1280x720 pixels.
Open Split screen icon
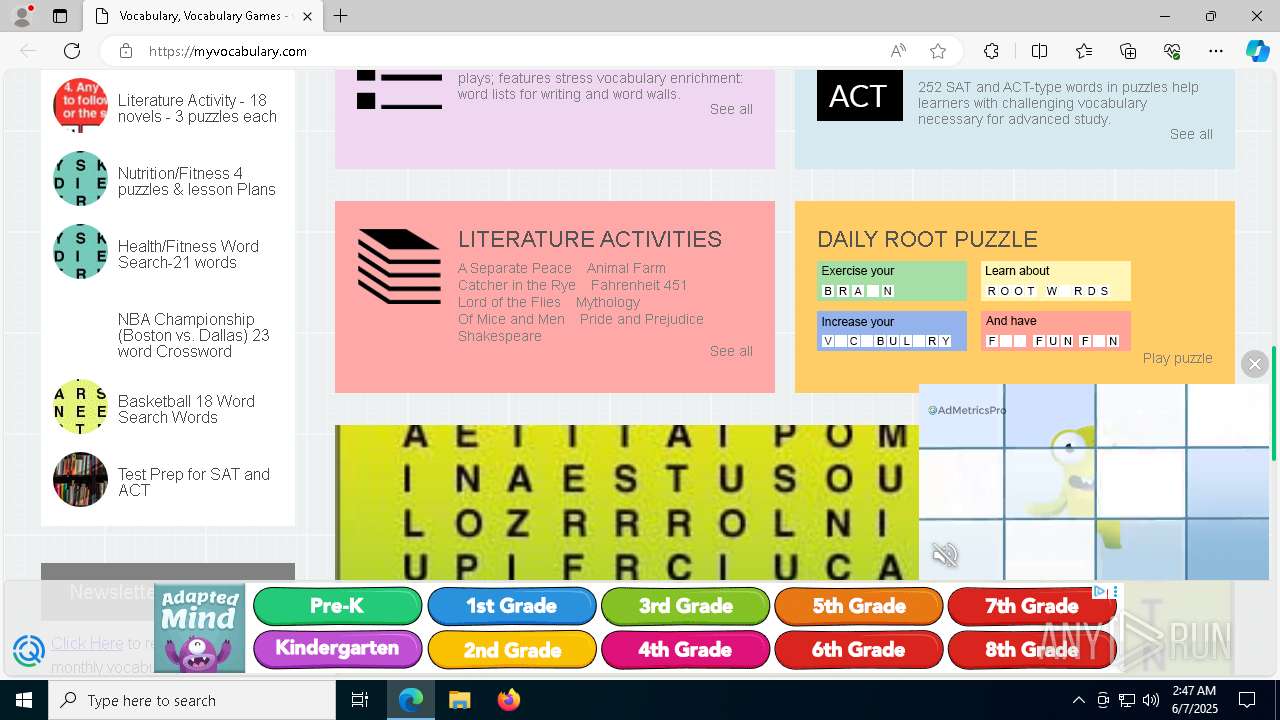coord(1039,51)
